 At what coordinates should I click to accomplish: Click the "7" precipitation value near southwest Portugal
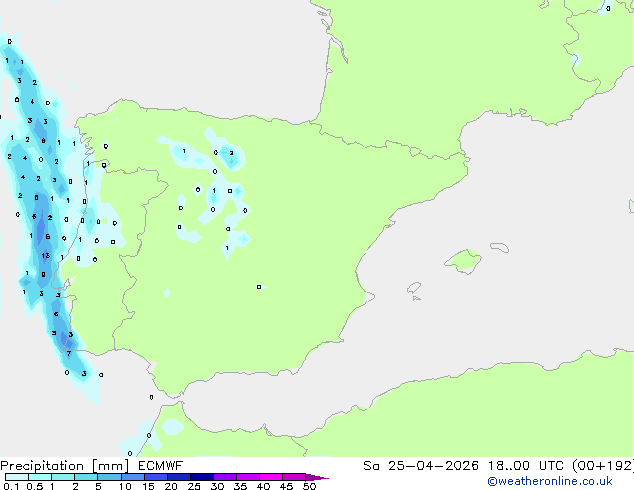(x=68, y=353)
